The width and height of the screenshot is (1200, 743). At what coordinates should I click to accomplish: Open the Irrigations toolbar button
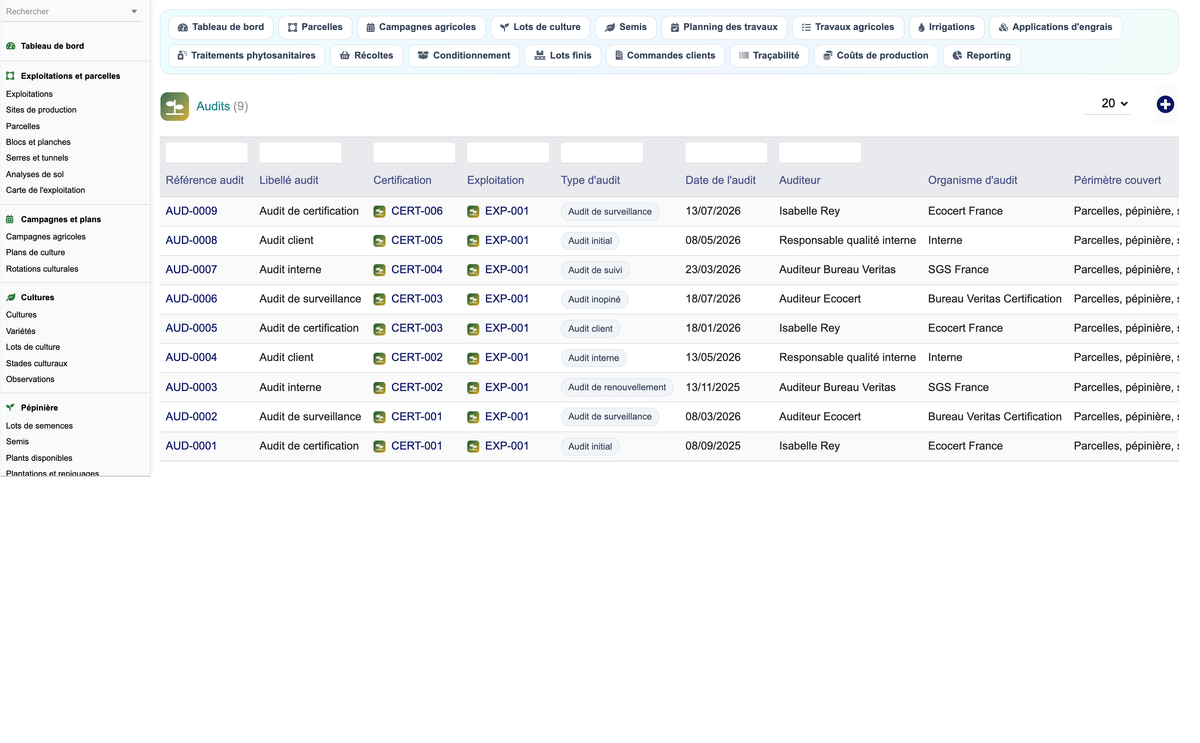(945, 27)
